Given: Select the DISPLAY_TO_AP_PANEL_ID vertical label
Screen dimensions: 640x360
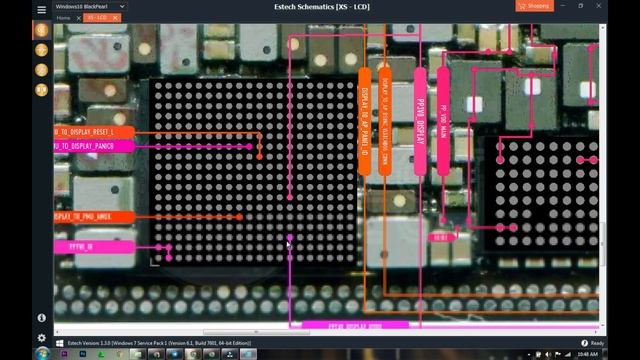Looking at the screenshot, I should [x=364, y=122].
